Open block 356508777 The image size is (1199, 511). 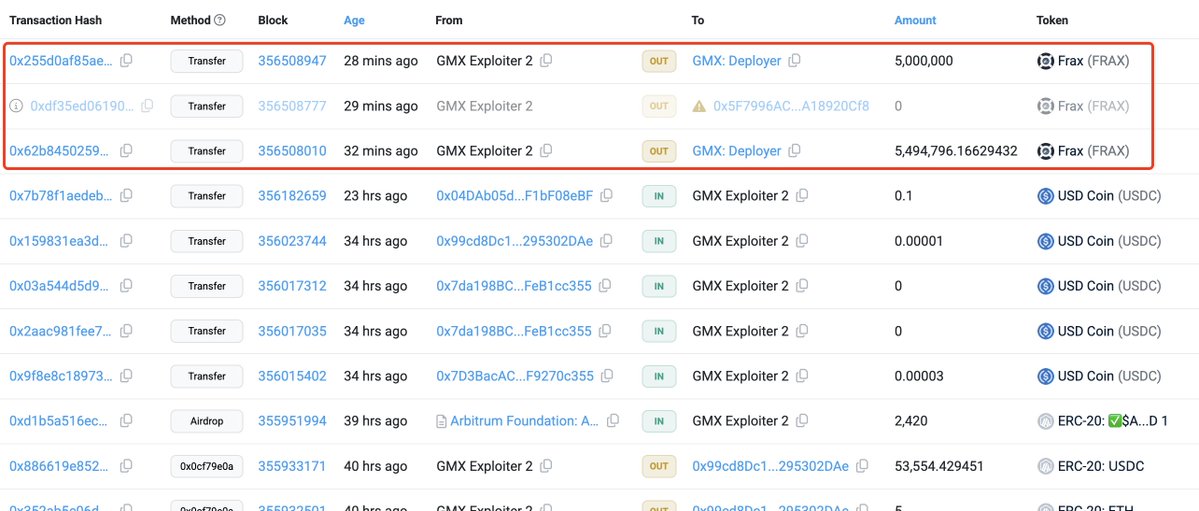click(292, 106)
